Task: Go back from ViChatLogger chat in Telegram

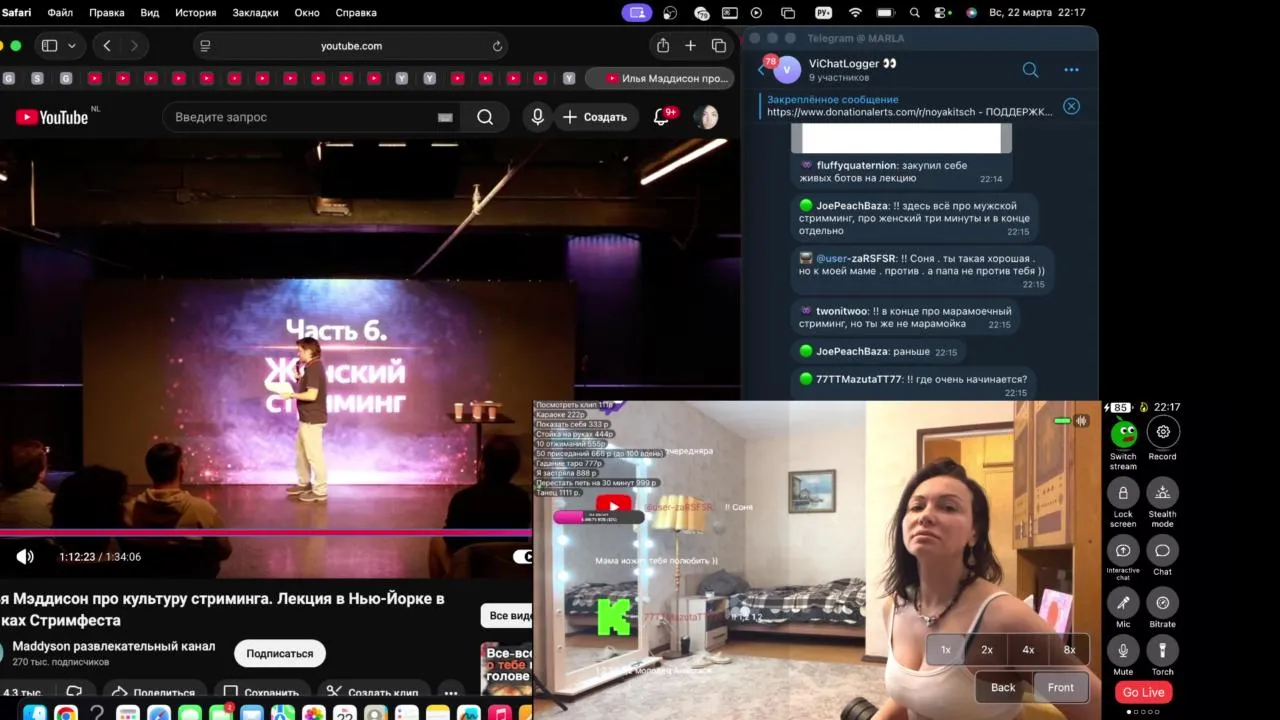Action: [762, 70]
